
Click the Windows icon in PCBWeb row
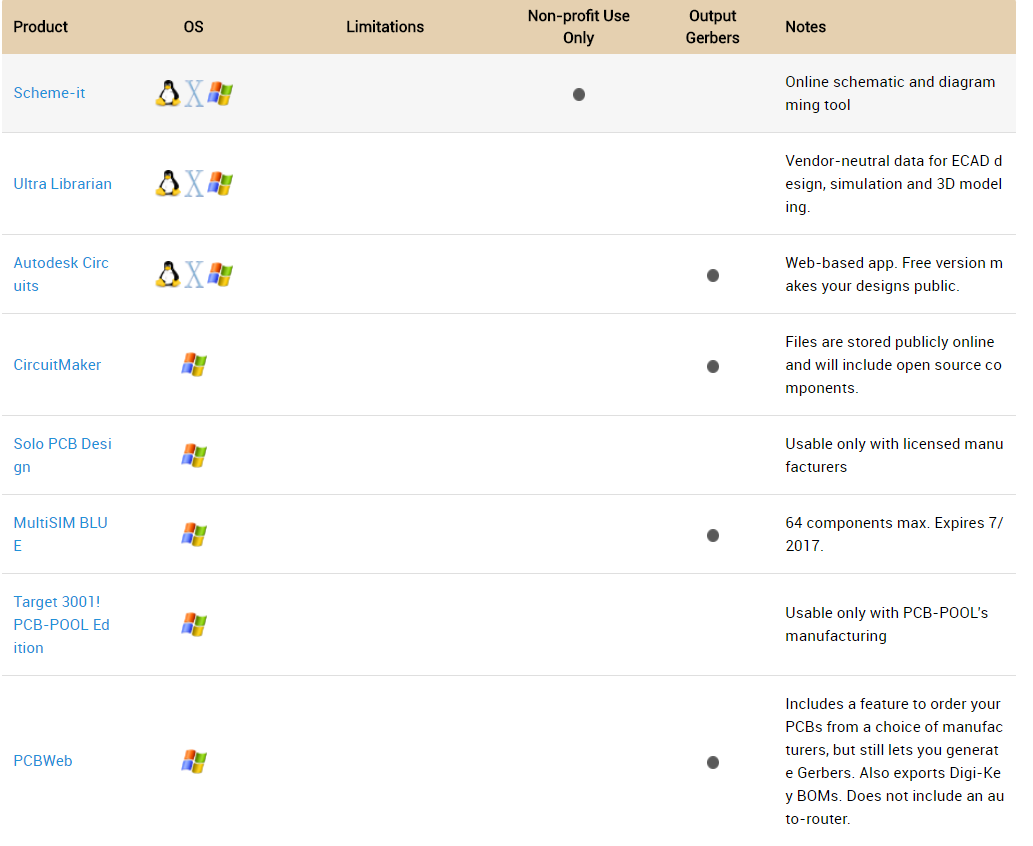(x=194, y=761)
